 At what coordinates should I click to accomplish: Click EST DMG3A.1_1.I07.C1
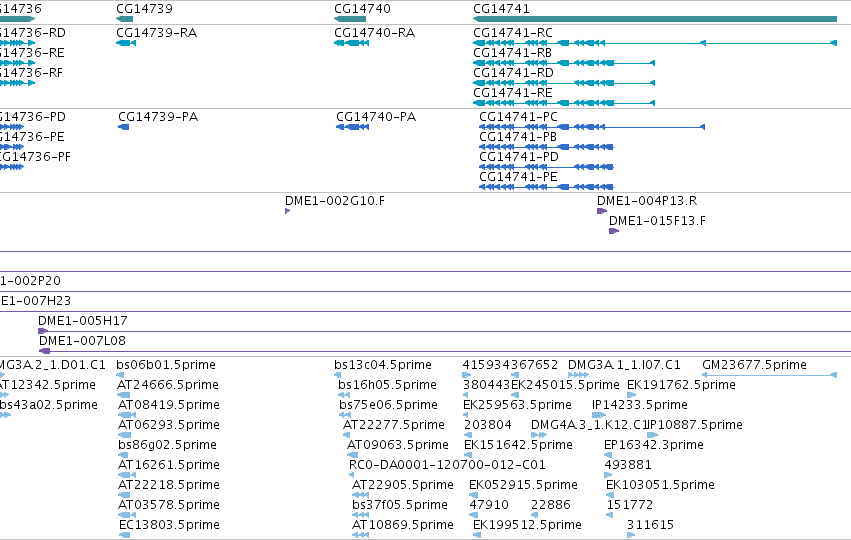[x=624, y=365]
